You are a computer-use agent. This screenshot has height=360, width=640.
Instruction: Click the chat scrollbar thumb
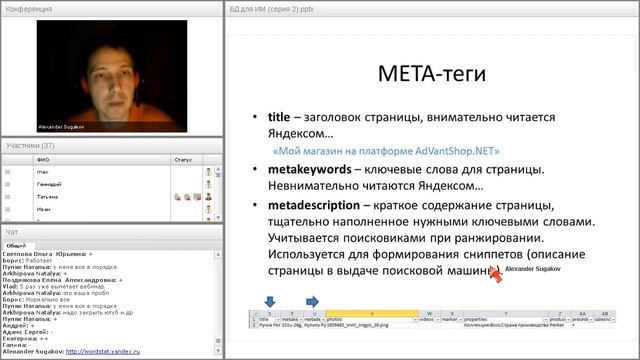218,341
